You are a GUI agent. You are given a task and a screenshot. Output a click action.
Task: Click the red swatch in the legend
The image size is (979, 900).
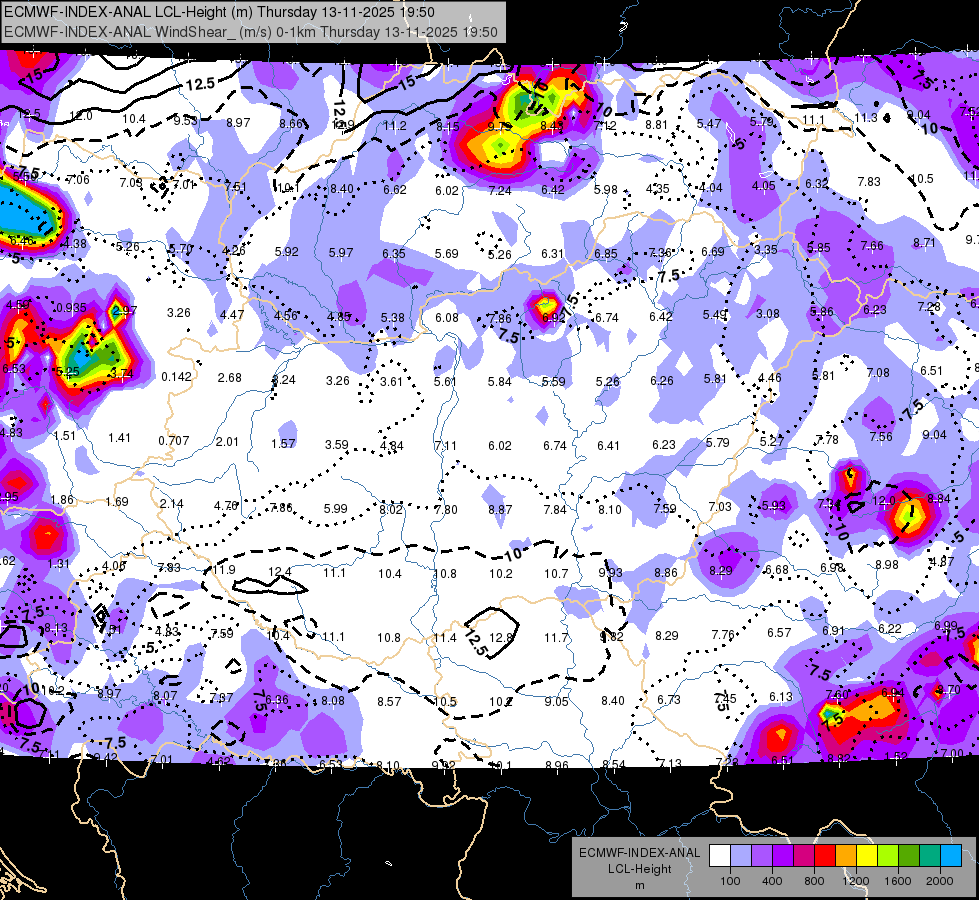click(x=825, y=856)
